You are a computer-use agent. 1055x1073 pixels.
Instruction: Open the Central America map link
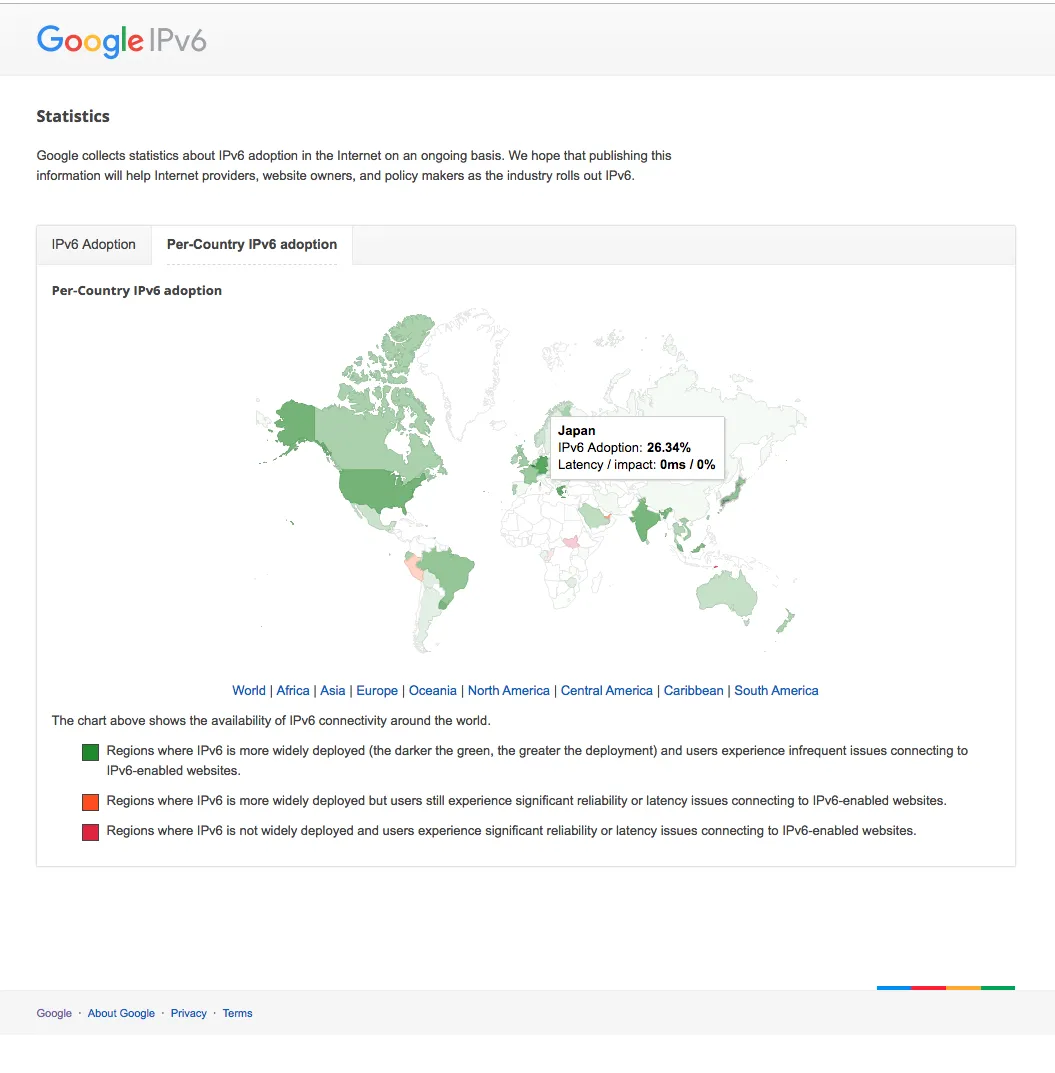click(x=607, y=691)
